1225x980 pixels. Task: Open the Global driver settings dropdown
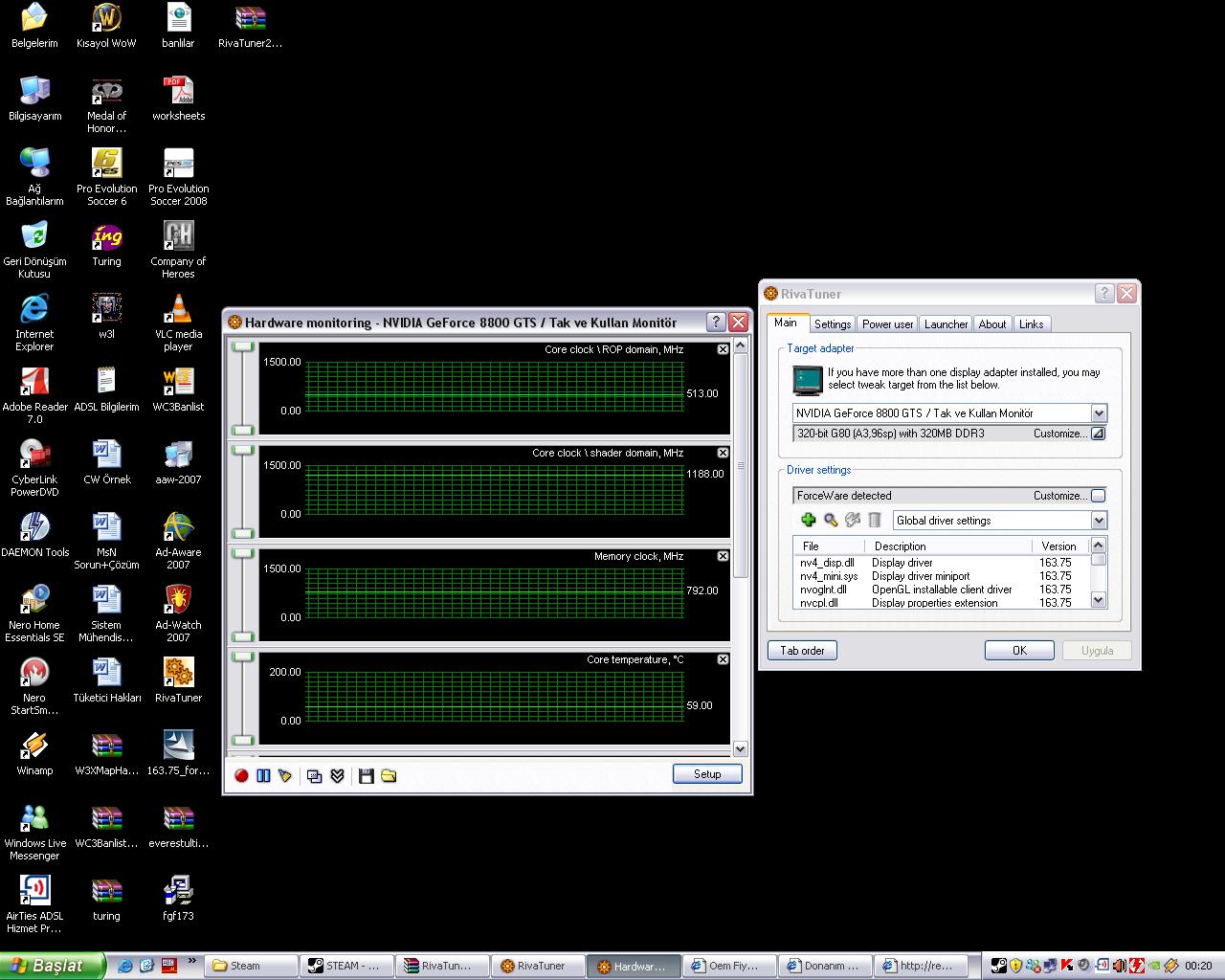1099,521
